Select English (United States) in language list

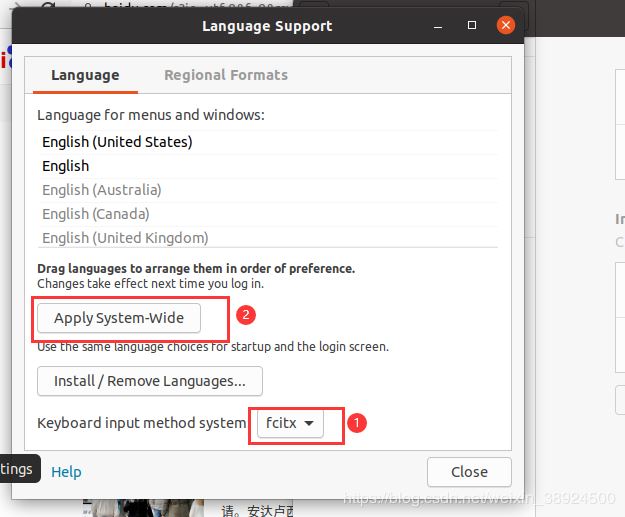(117, 142)
